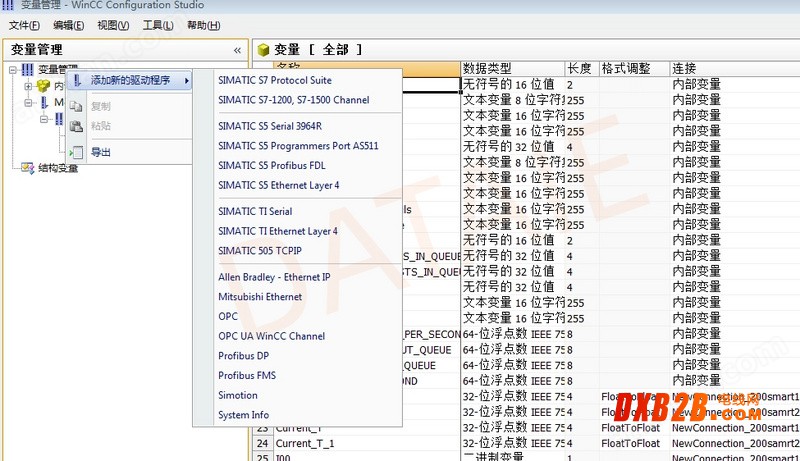Select Mitsubishi Ethernet driver
Image resolution: width=800 pixels, height=461 pixels.
click(x=260, y=297)
